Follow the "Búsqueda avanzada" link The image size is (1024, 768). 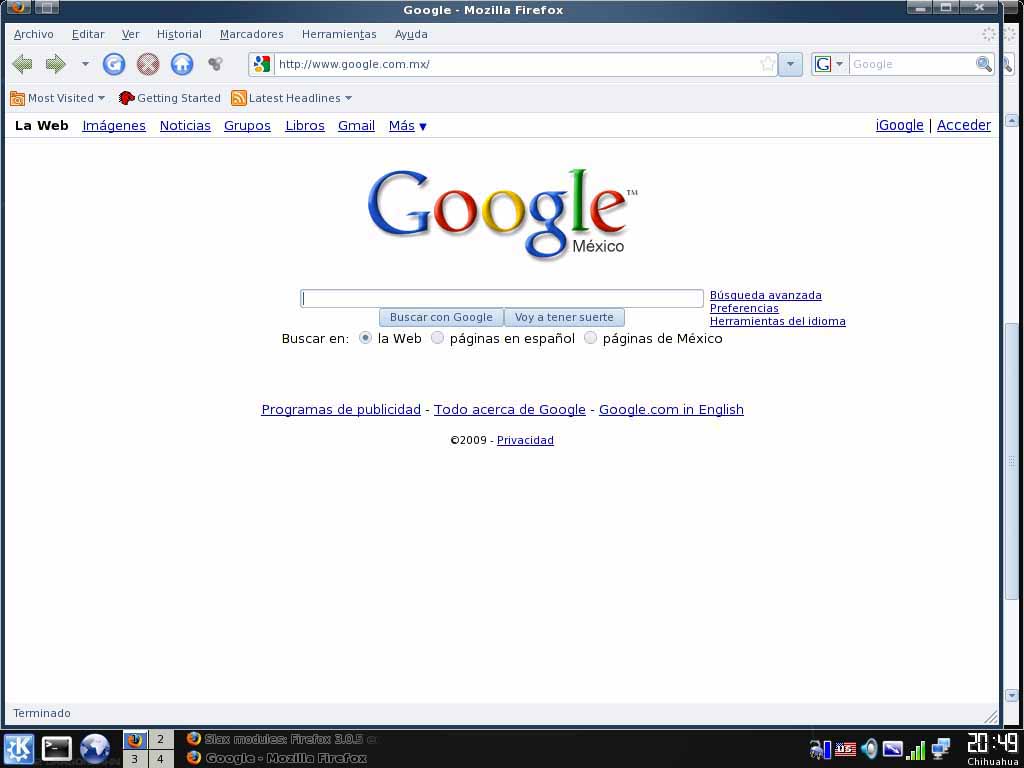tap(765, 295)
